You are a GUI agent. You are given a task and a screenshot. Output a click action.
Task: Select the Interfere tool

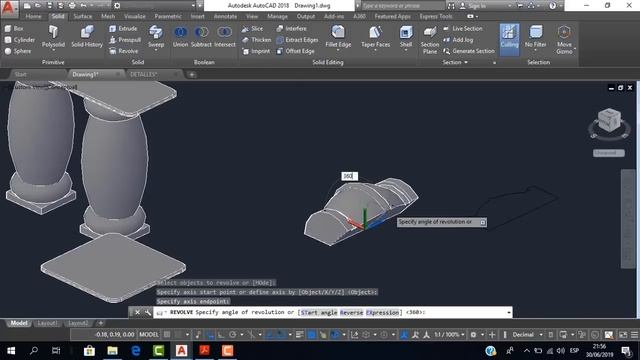tap(291, 29)
